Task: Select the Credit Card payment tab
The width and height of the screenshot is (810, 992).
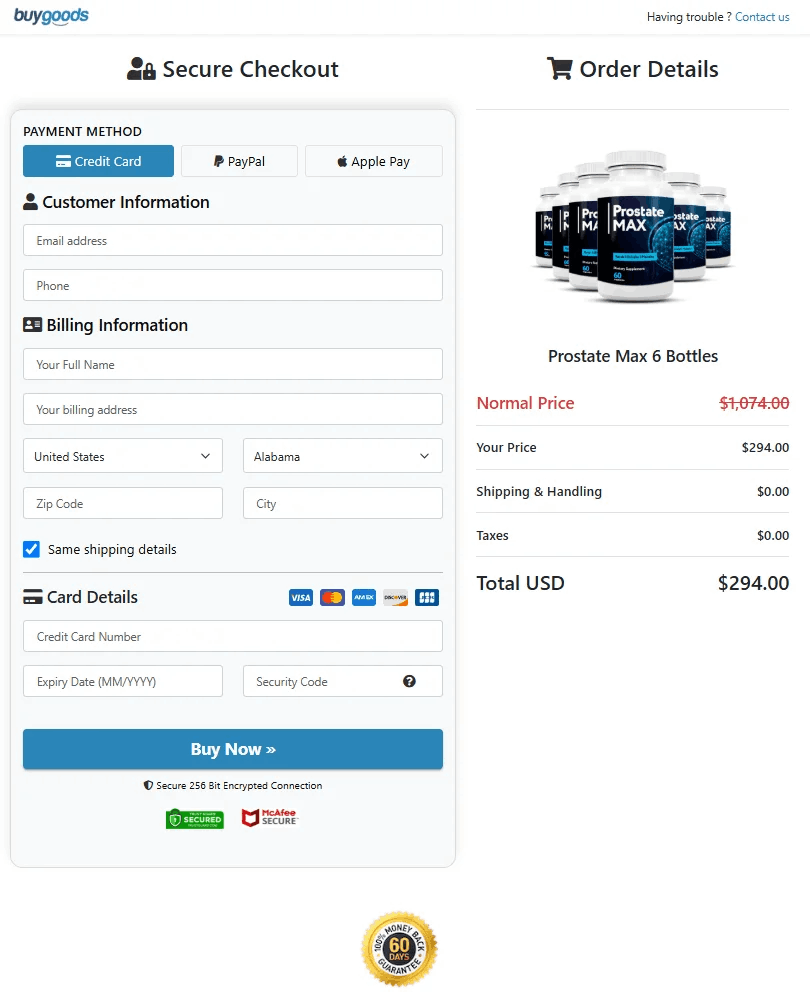Action: click(x=98, y=161)
